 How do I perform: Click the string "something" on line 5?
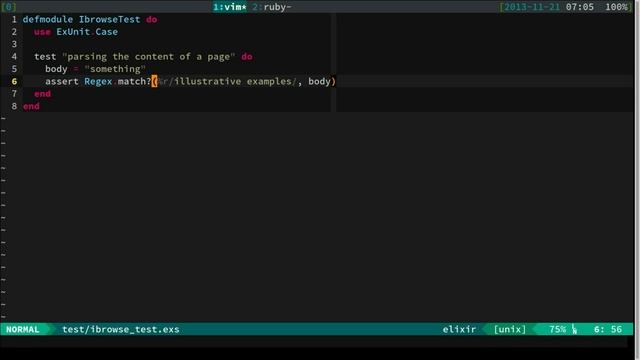coord(115,69)
